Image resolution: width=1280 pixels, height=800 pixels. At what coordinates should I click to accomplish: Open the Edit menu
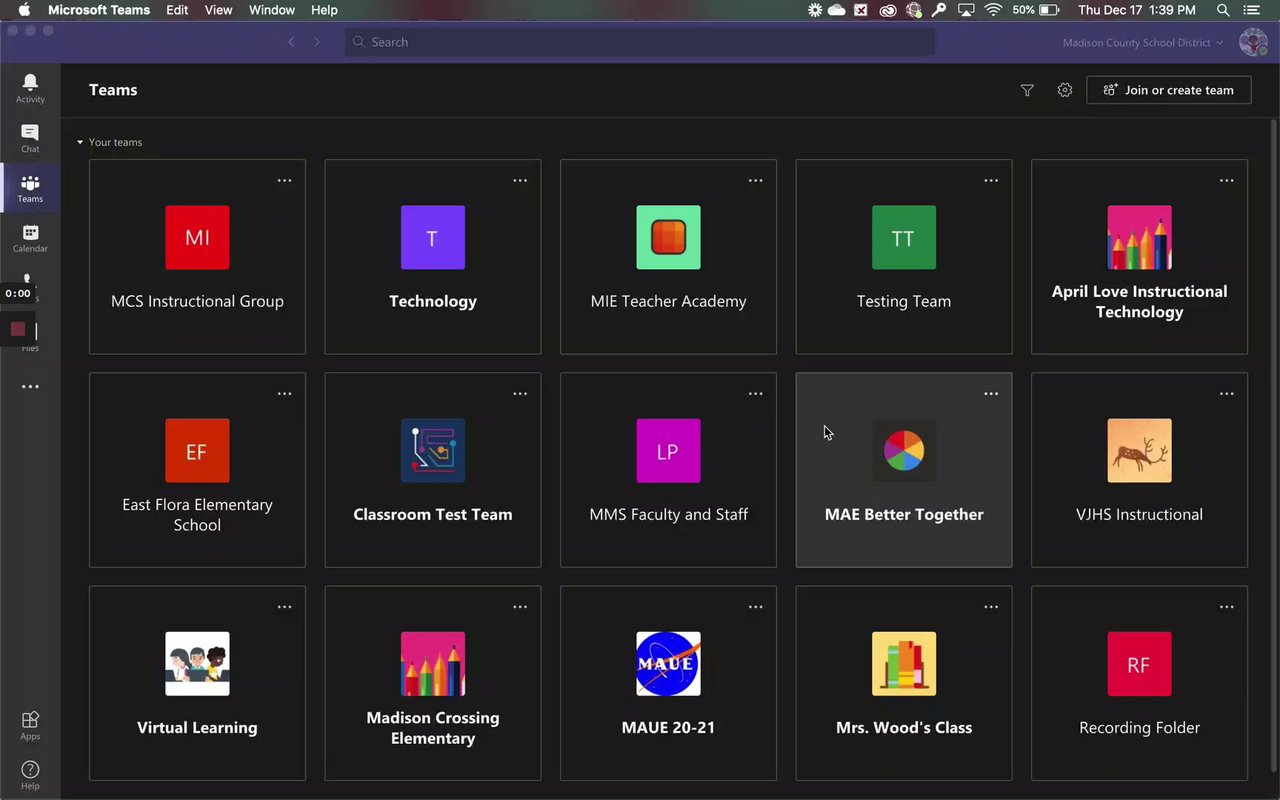pyautogui.click(x=177, y=10)
